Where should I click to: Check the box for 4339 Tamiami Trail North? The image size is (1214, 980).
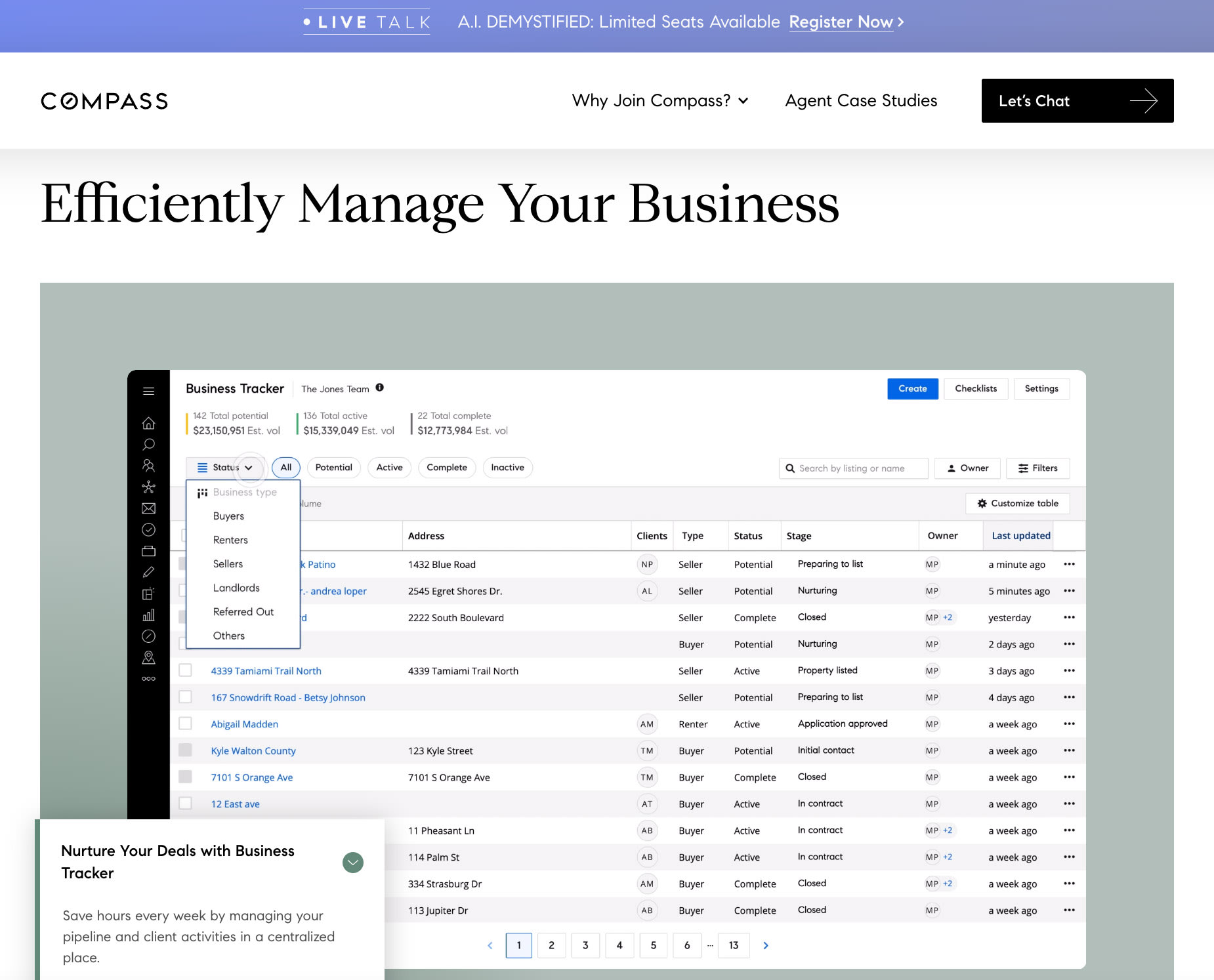186,670
